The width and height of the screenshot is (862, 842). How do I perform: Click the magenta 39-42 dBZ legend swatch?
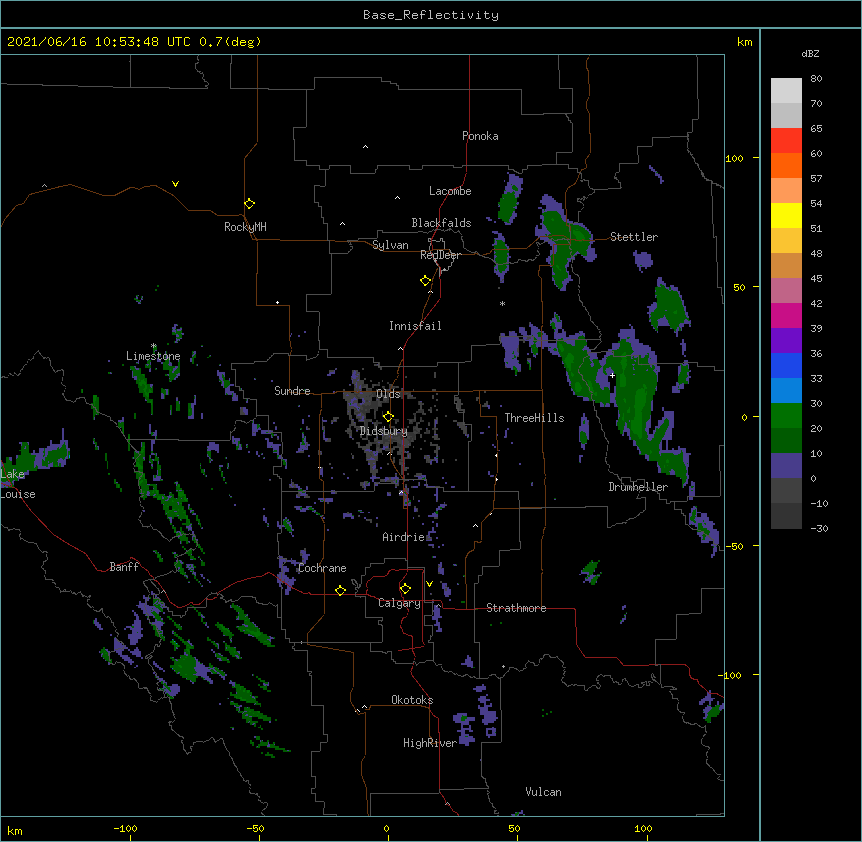786,316
